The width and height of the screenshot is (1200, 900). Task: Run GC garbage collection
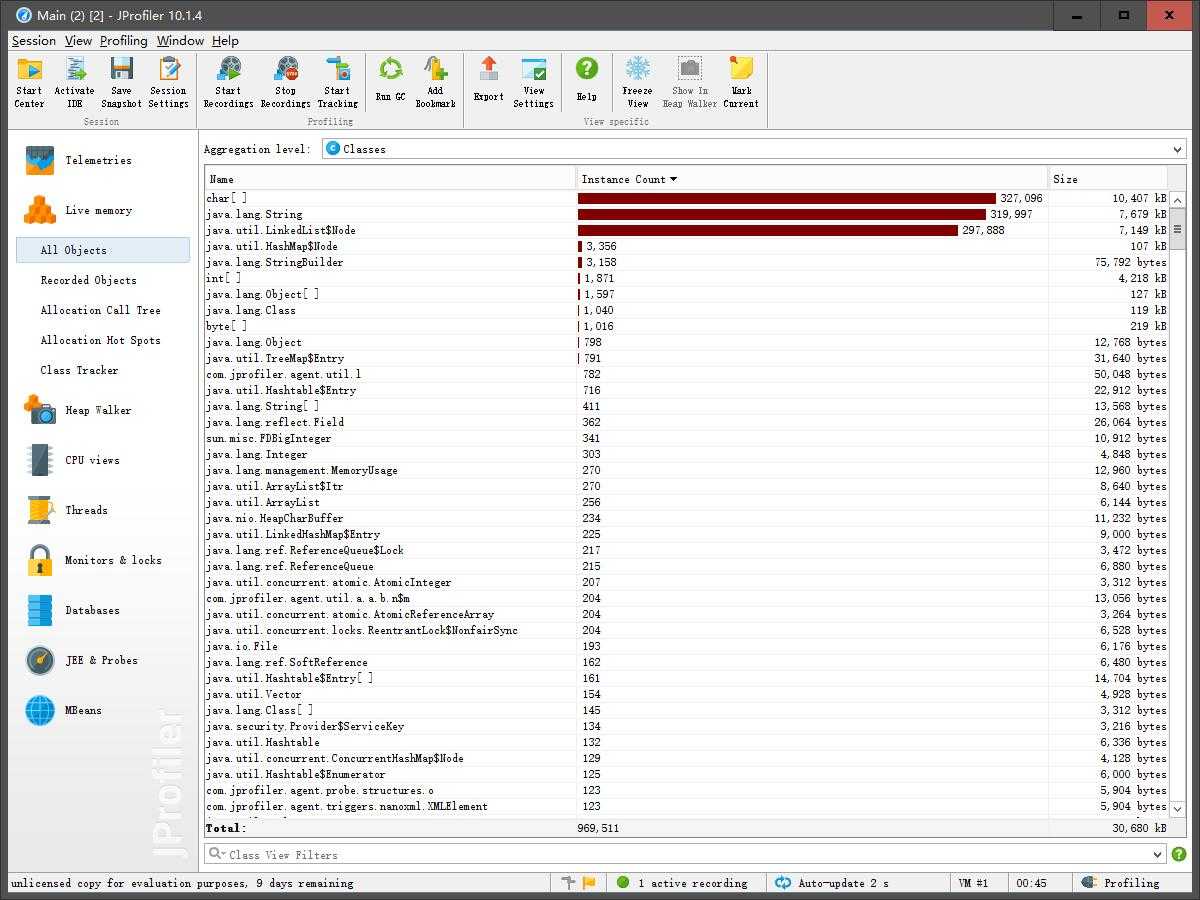point(390,80)
